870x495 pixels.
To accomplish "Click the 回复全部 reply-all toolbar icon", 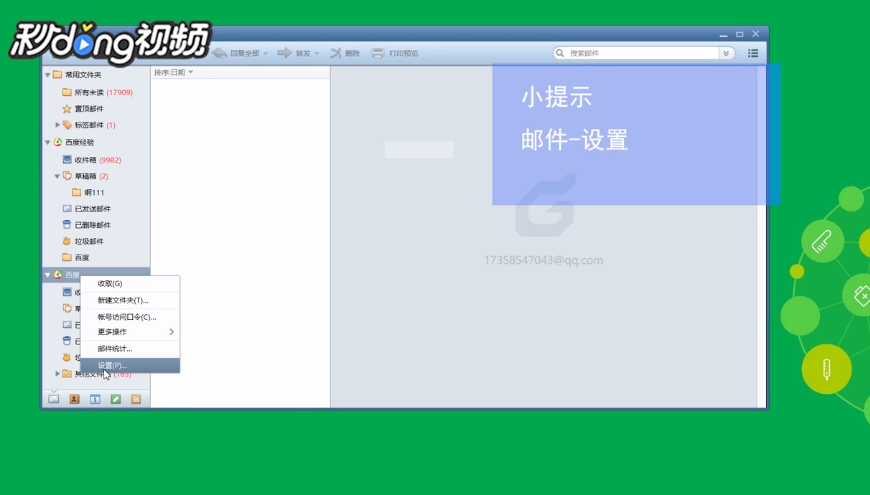I will [220, 53].
